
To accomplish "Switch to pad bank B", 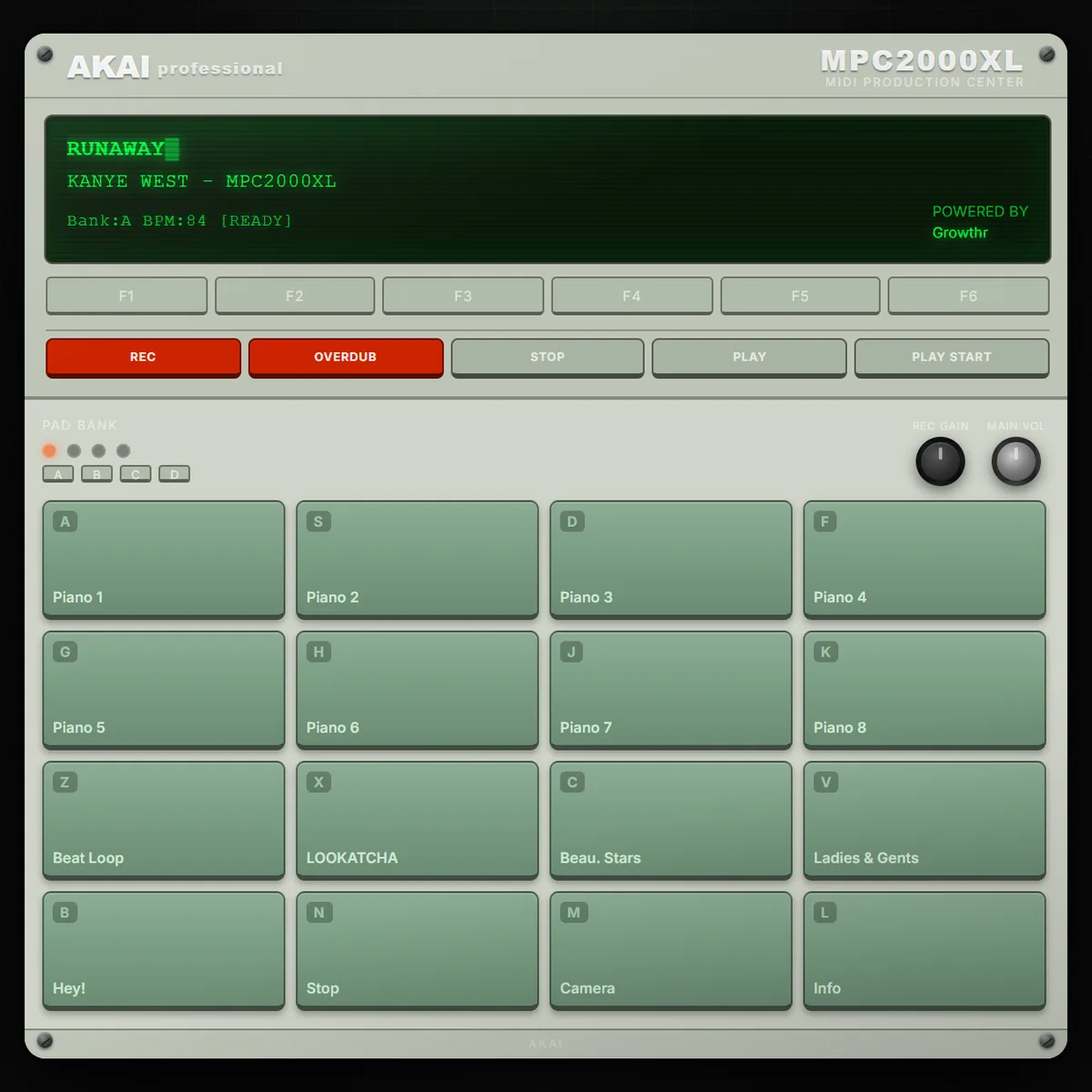I will pyautogui.click(x=96, y=474).
